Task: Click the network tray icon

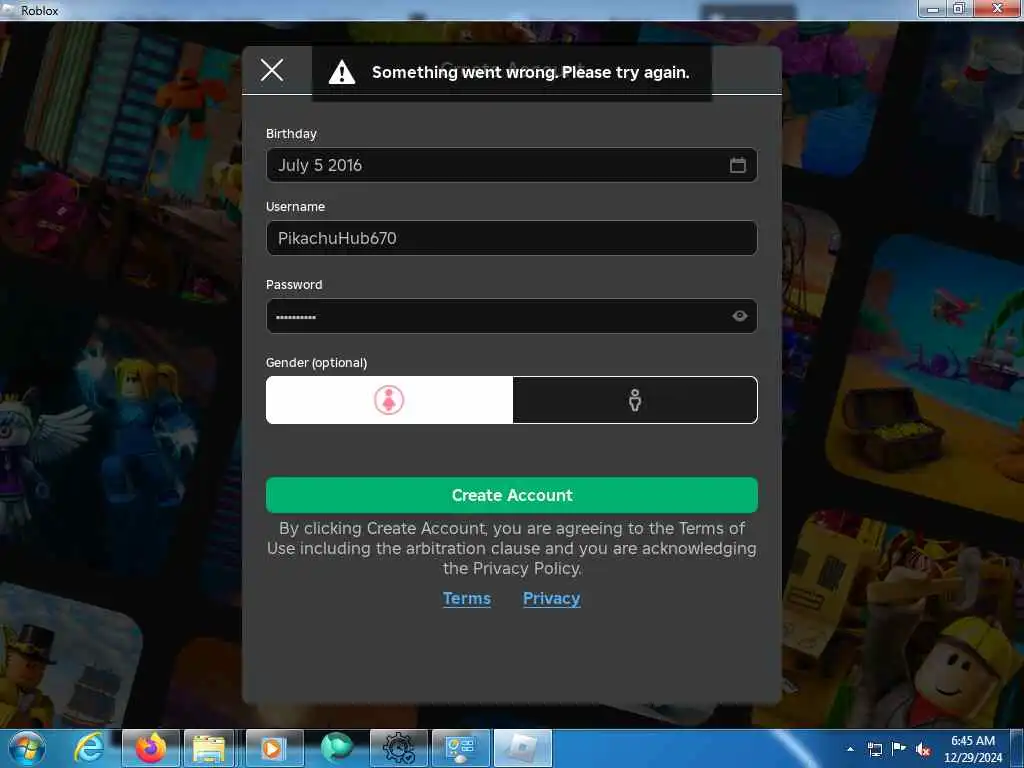Action: pyautogui.click(x=874, y=749)
